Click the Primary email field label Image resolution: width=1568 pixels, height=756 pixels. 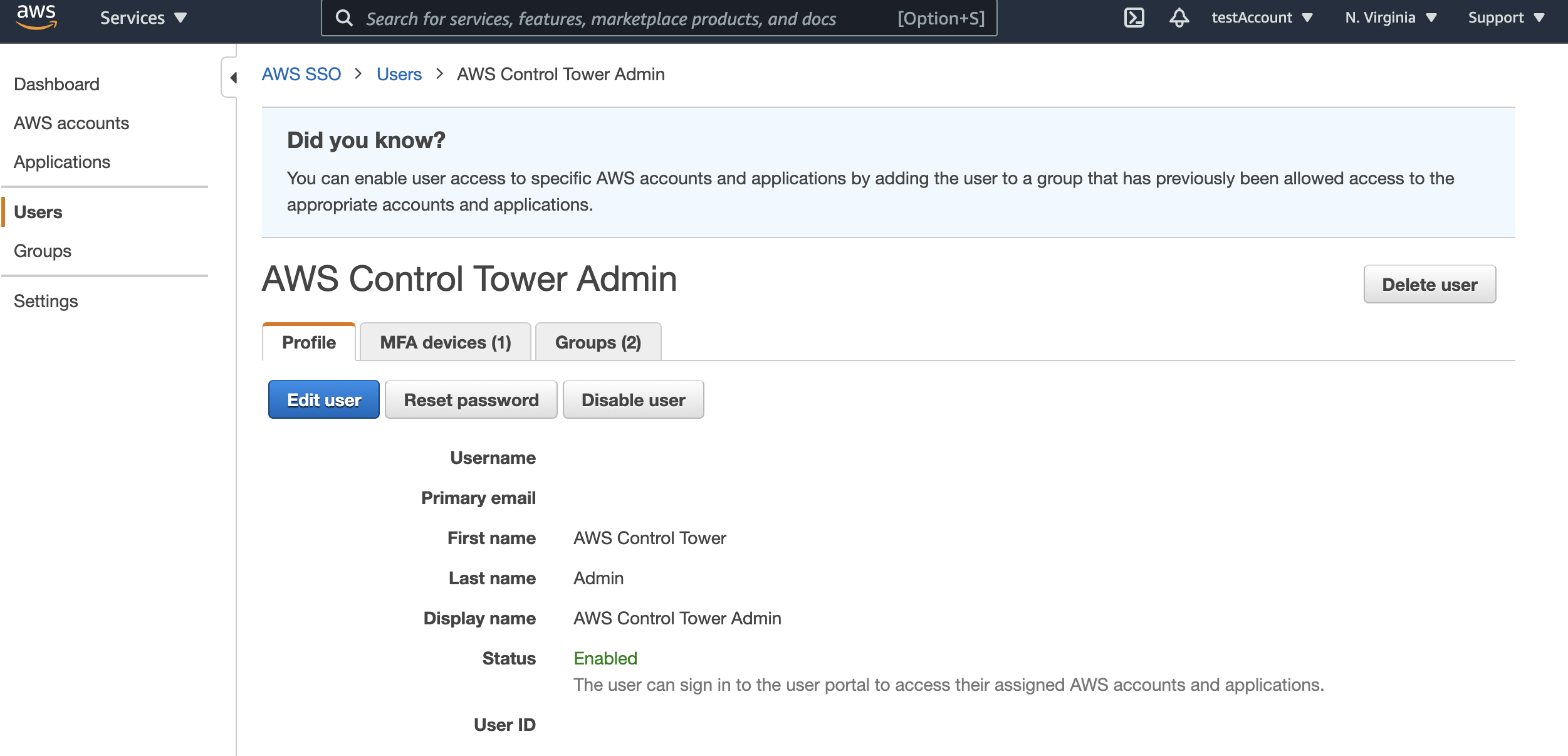[478, 498]
